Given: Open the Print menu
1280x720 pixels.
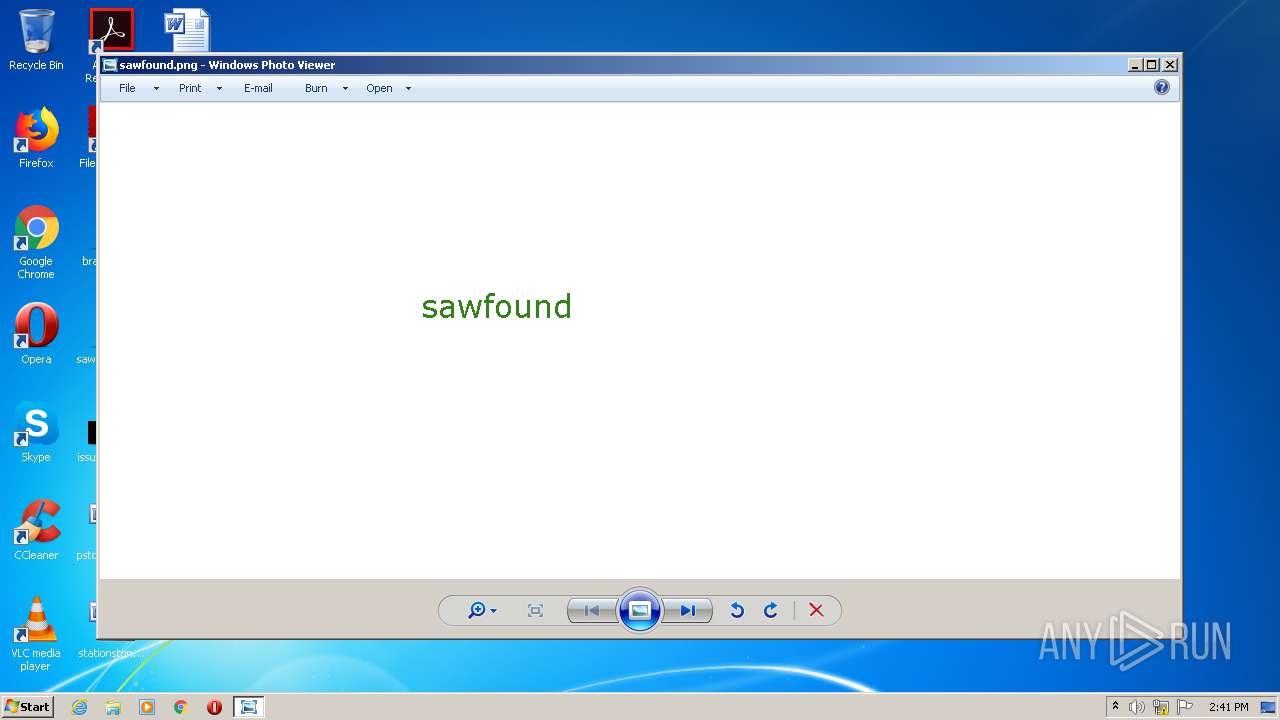Looking at the screenshot, I should (190, 88).
